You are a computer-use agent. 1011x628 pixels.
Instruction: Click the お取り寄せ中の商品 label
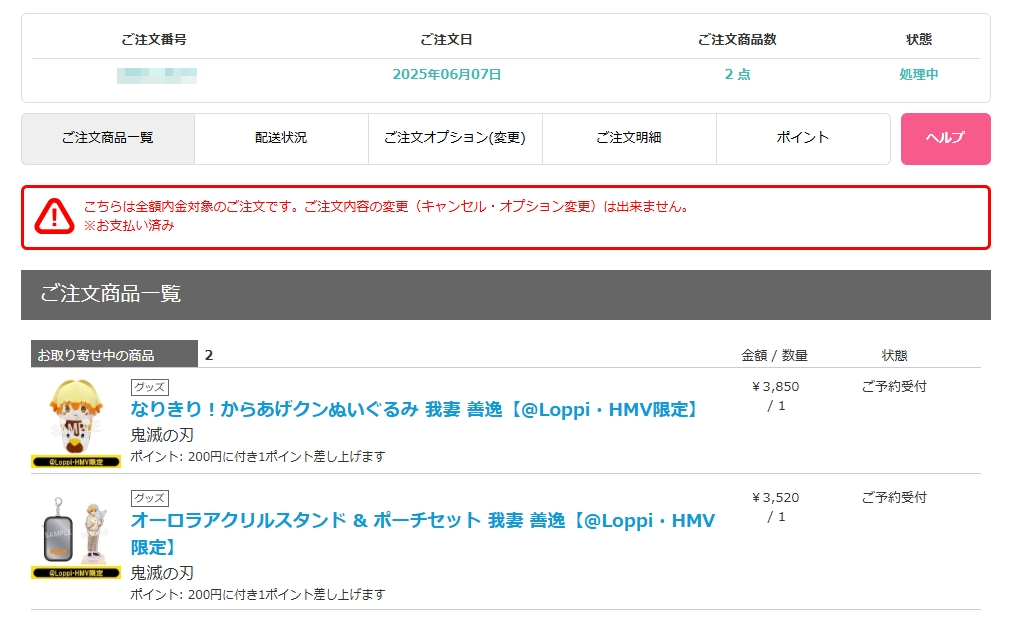pos(114,354)
